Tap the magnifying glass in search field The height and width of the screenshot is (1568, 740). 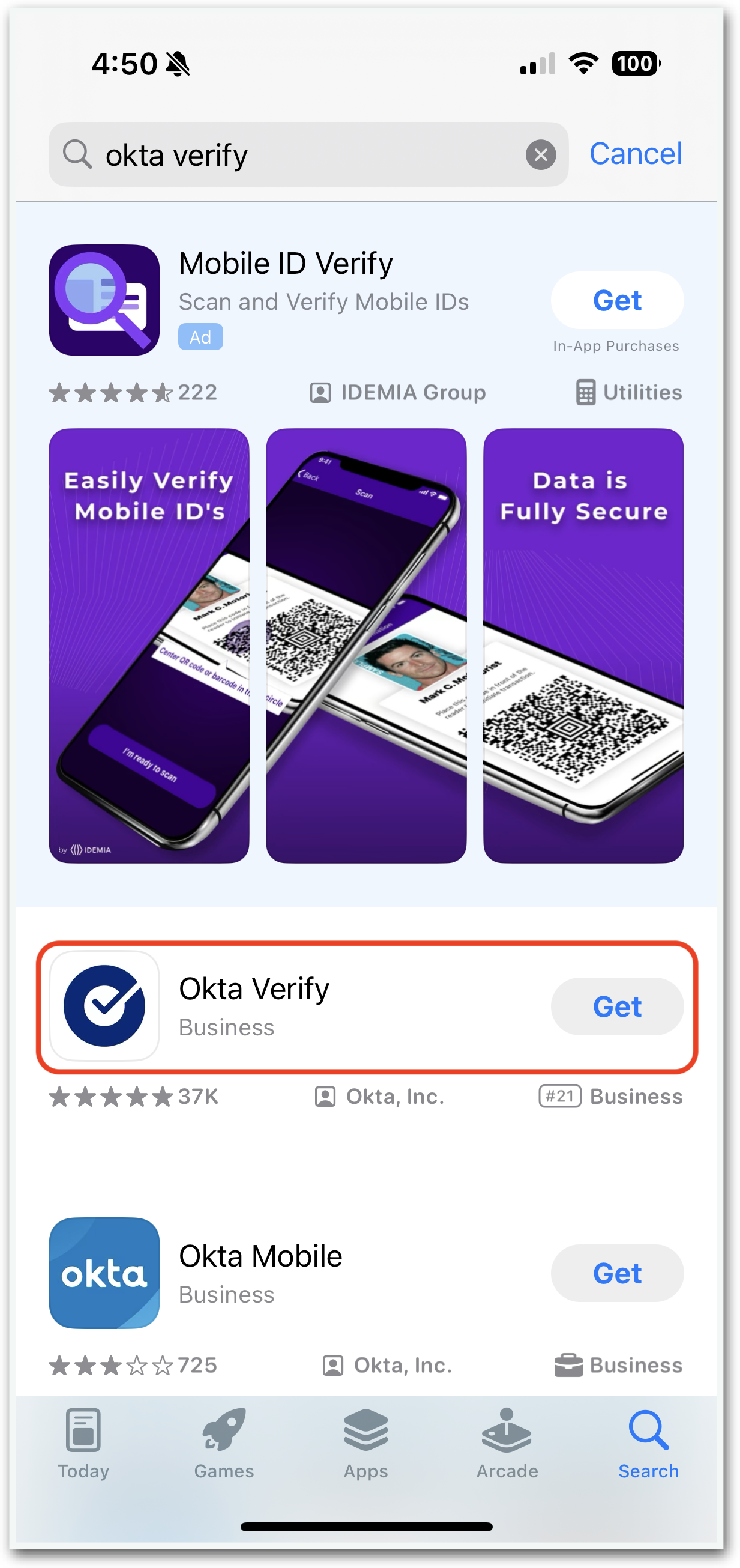(x=77, y=154)
